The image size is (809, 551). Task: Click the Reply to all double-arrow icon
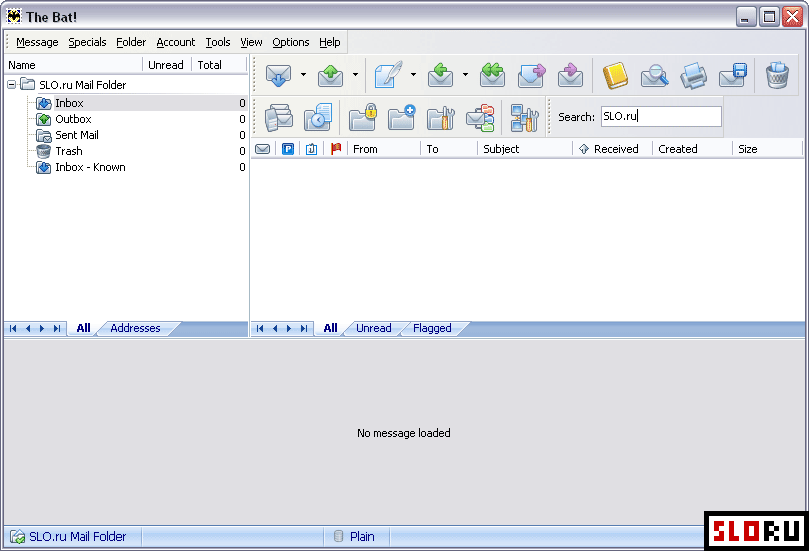pyautogui.click(x=492, y=75)
